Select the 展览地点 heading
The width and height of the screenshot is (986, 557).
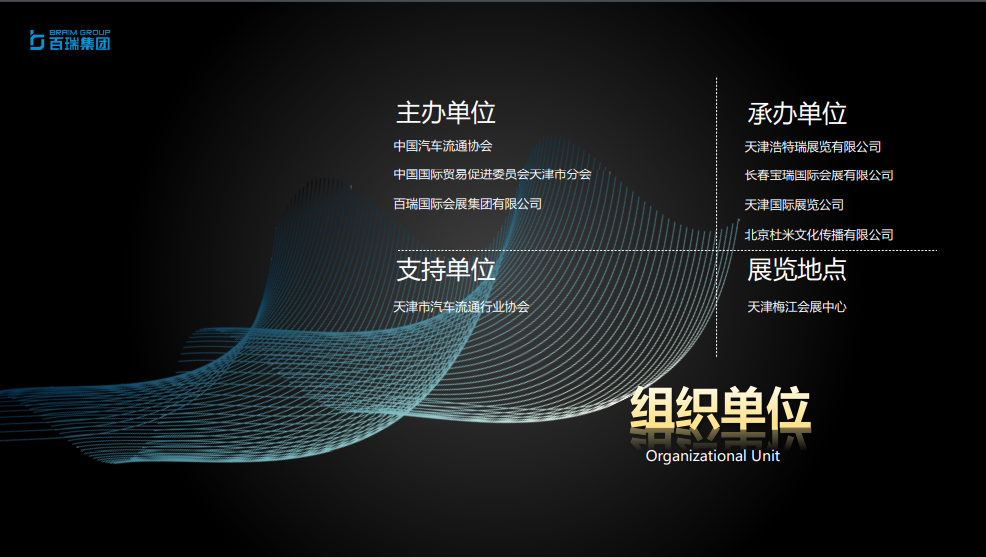(x=797, y=270)
